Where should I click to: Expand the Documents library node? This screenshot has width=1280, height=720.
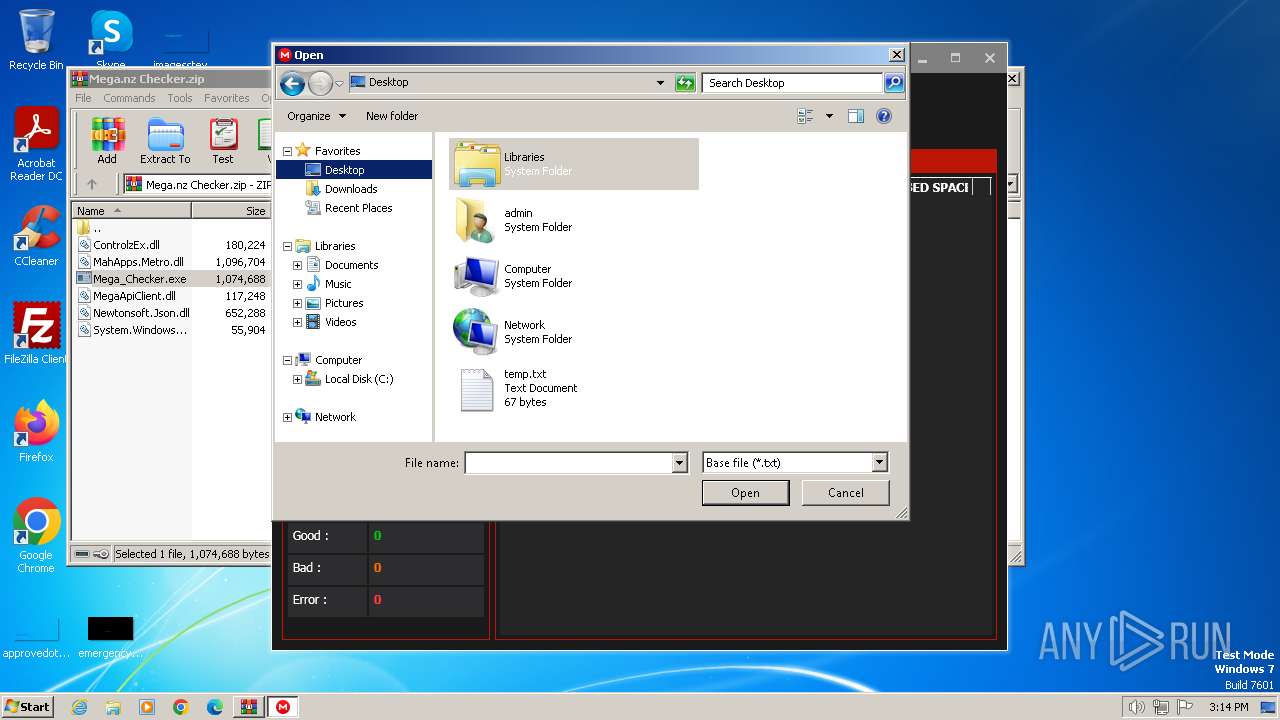(297, 265)
